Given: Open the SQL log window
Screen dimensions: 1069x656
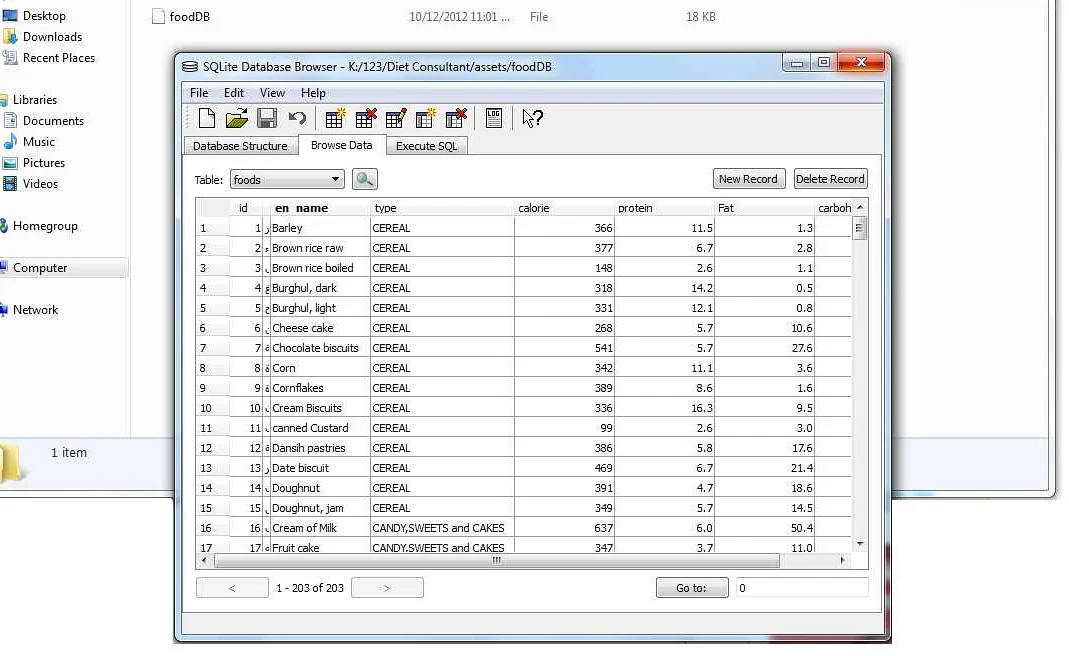Looking at the screenshot, I should [494, 118].
